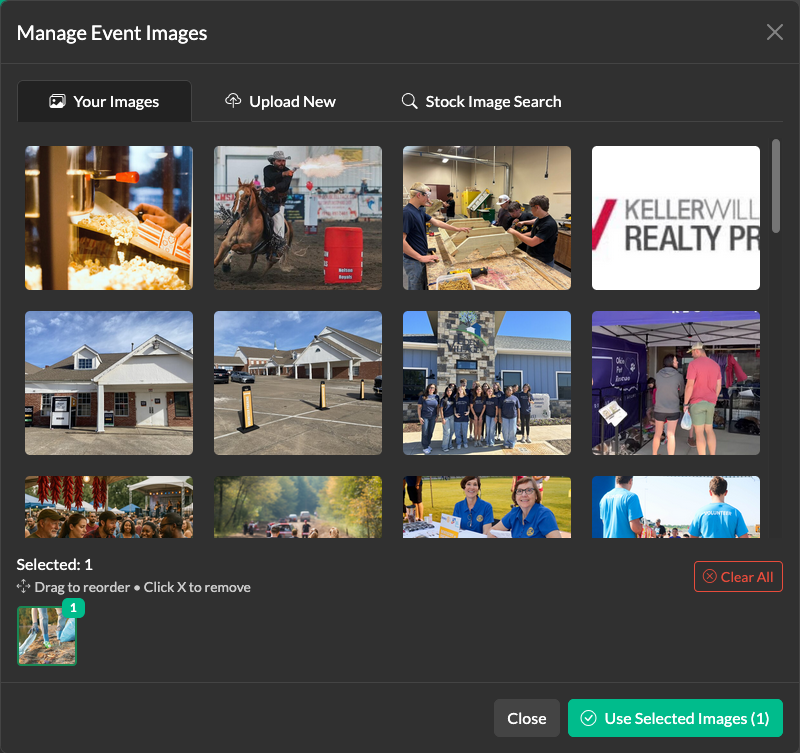Choose the group photo by stone sign
Image resolution: width=800 pixels, height=753 pixels.
487,383
